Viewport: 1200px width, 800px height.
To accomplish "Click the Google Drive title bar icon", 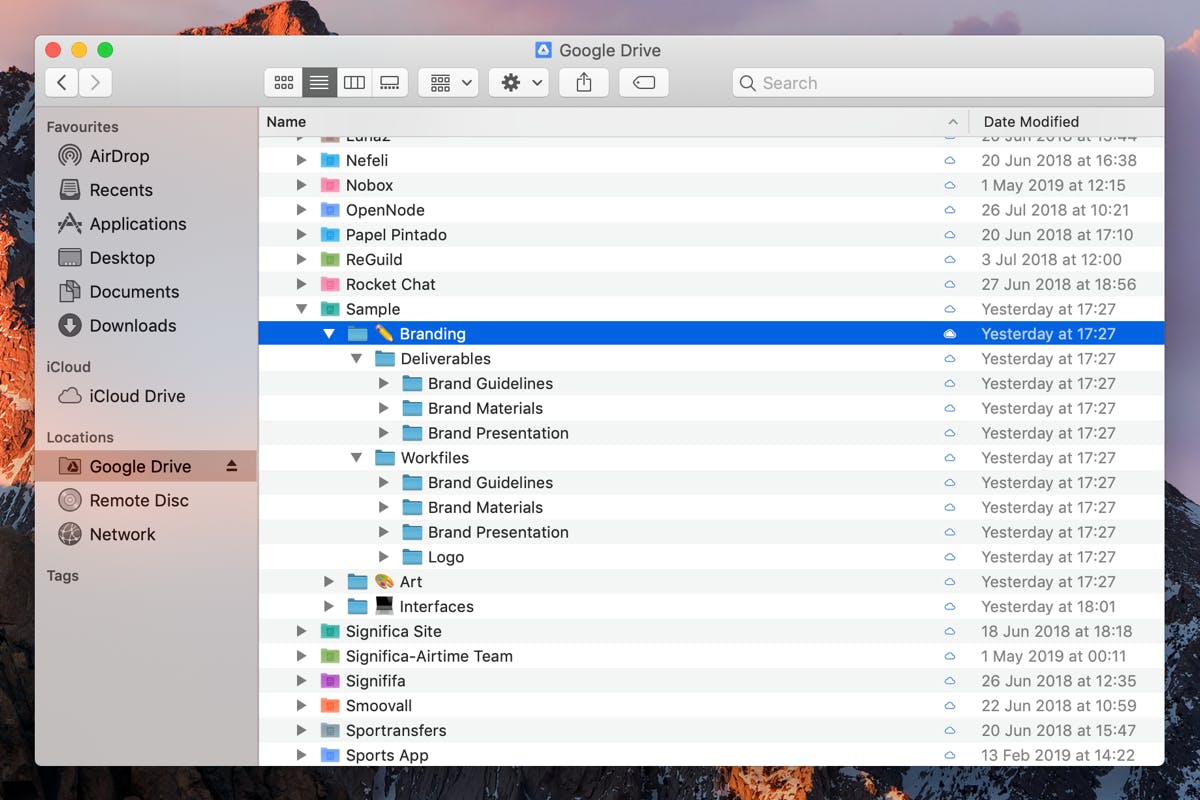I will click(x=543, y=50).
